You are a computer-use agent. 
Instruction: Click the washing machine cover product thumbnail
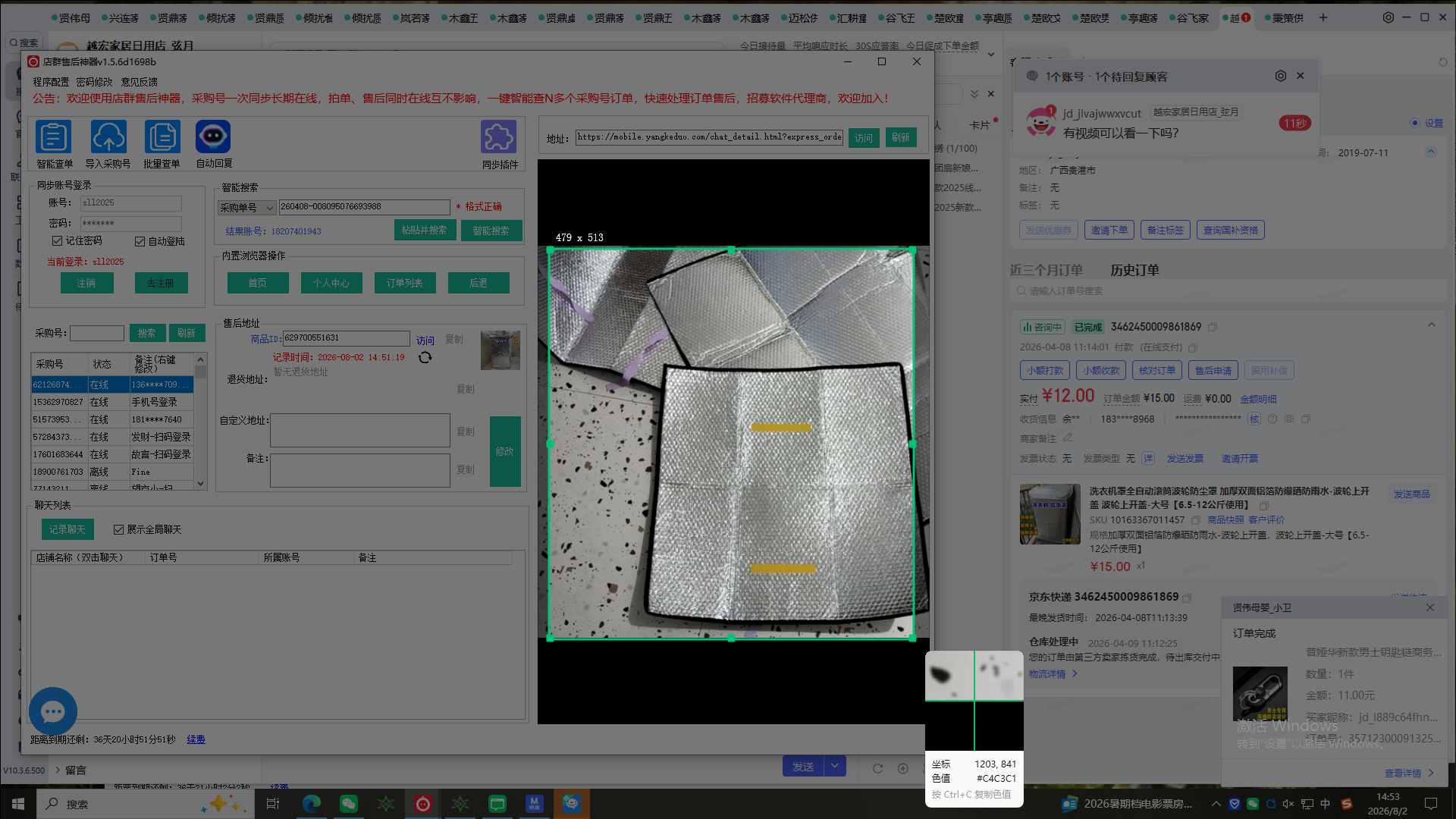click(1050, 514)
